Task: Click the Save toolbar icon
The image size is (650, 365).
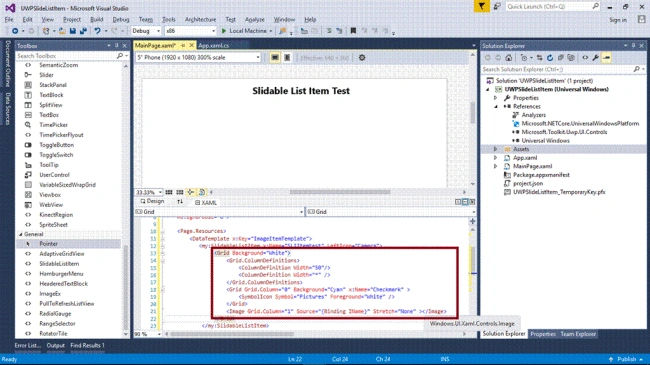Action: coord(73,31)
